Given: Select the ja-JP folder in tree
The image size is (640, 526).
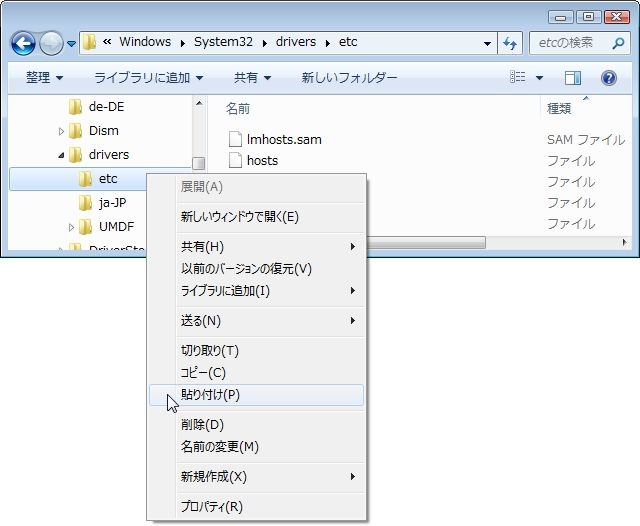Looking at the screenshot, I should coord(112,203).
